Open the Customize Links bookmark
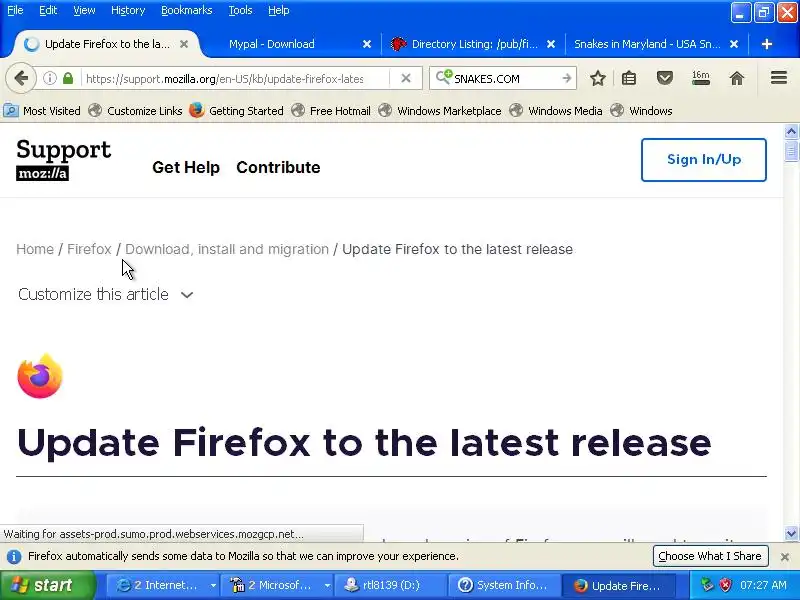The width and height of the screenshot is (800, 600). click(135, 111)
